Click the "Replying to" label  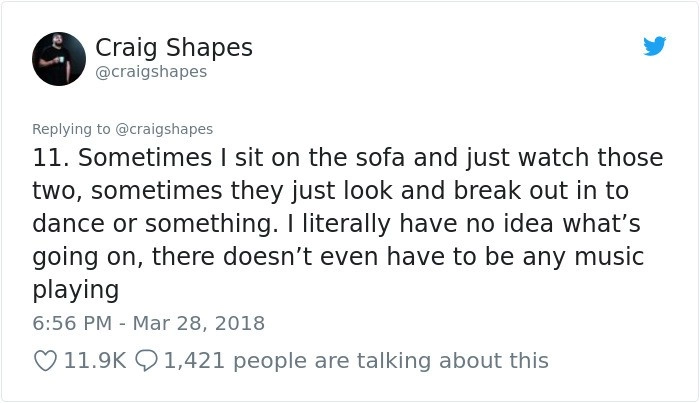point(72,129)
